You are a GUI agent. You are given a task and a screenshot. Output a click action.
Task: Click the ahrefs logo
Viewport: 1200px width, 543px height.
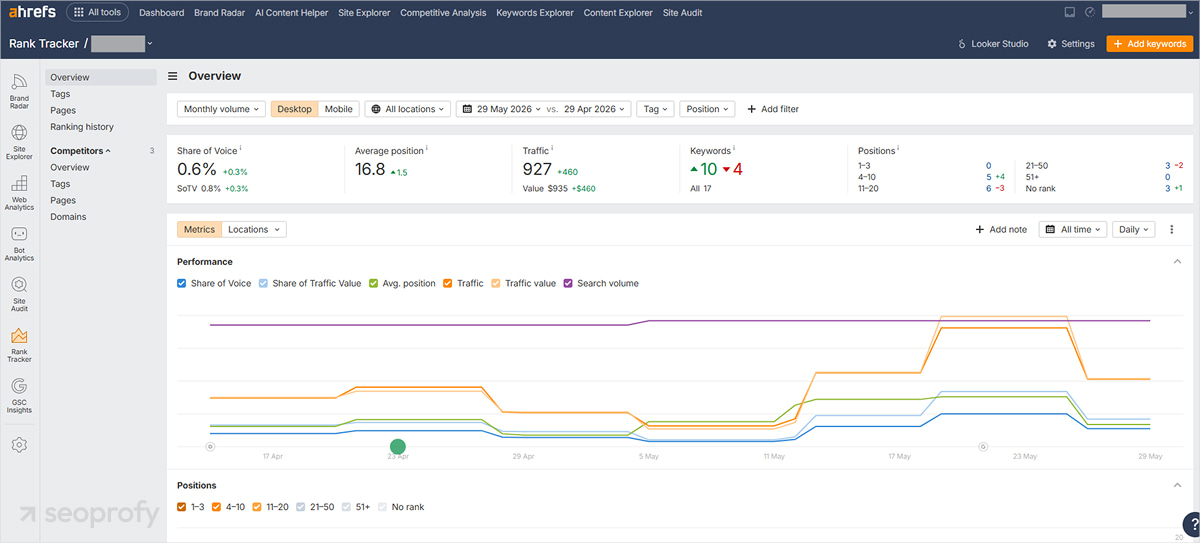click(x=31, y=13)
